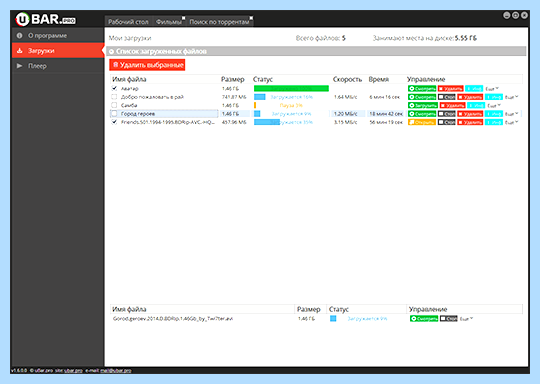Click the green Аватар progress bar

click(x=291, y=89)
